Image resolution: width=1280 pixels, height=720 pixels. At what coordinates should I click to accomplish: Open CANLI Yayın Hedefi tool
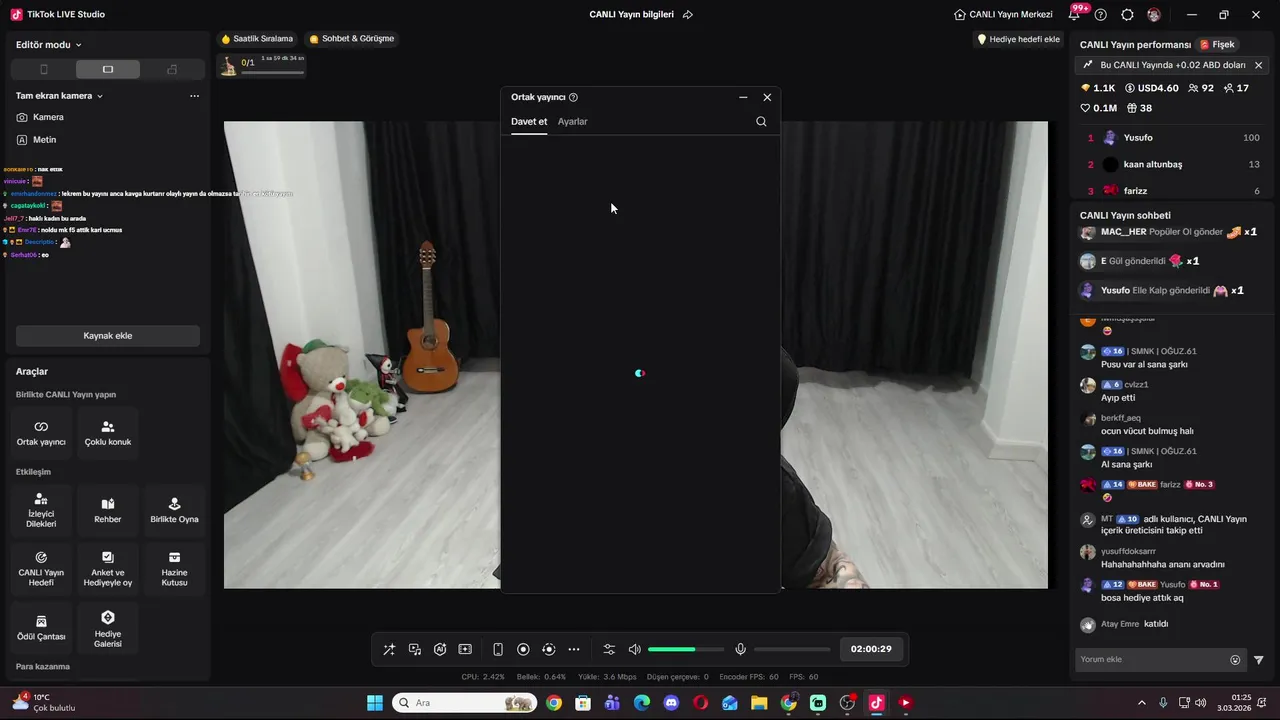tap(41, 569)
